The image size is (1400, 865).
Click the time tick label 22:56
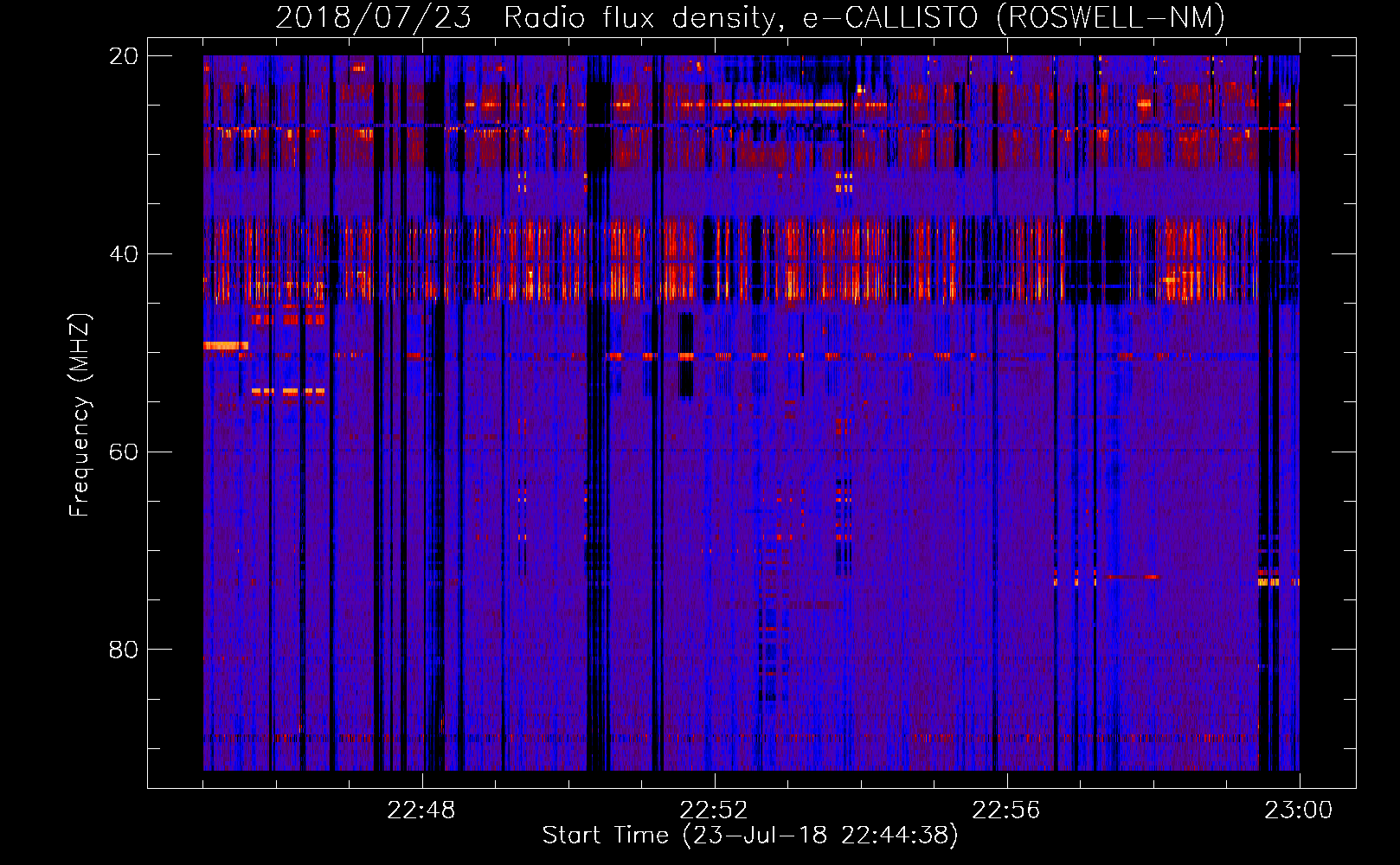1006,811
